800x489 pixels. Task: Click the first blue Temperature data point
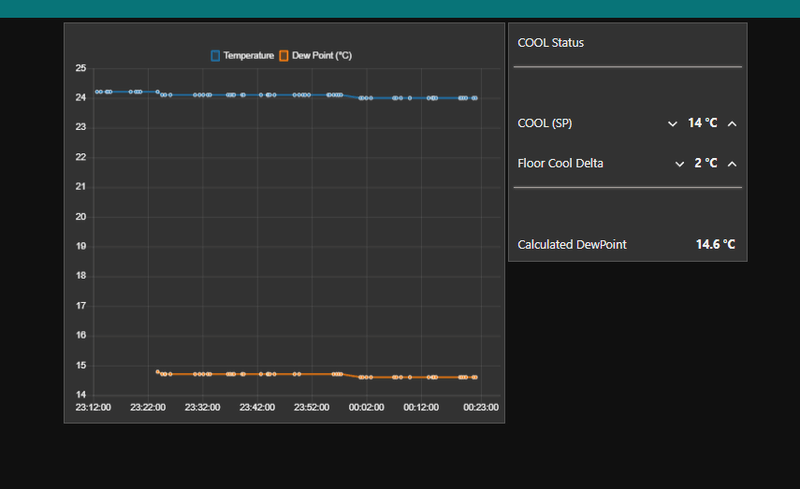pyautogui.click(x=97, y=92)
